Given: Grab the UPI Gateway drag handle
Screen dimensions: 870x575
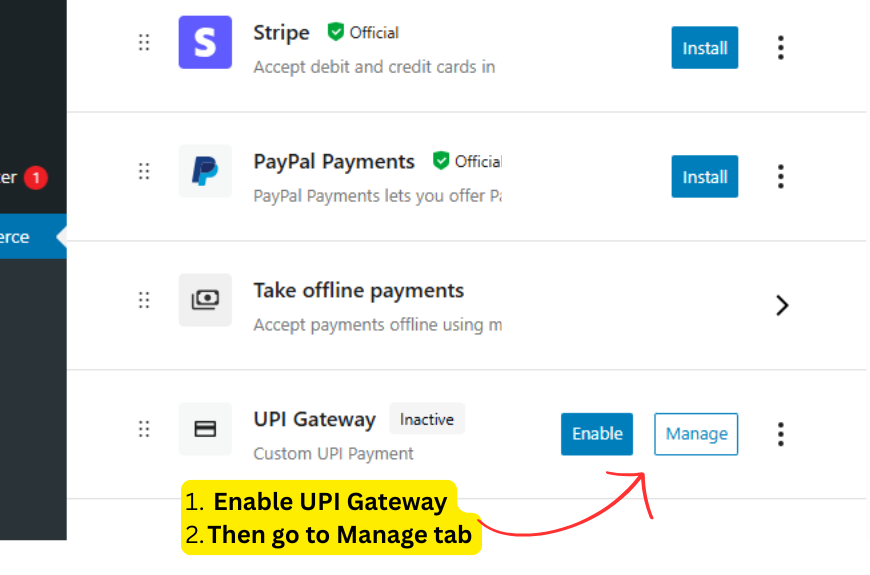Looking at the screenshot, I should tap(144, 429).
